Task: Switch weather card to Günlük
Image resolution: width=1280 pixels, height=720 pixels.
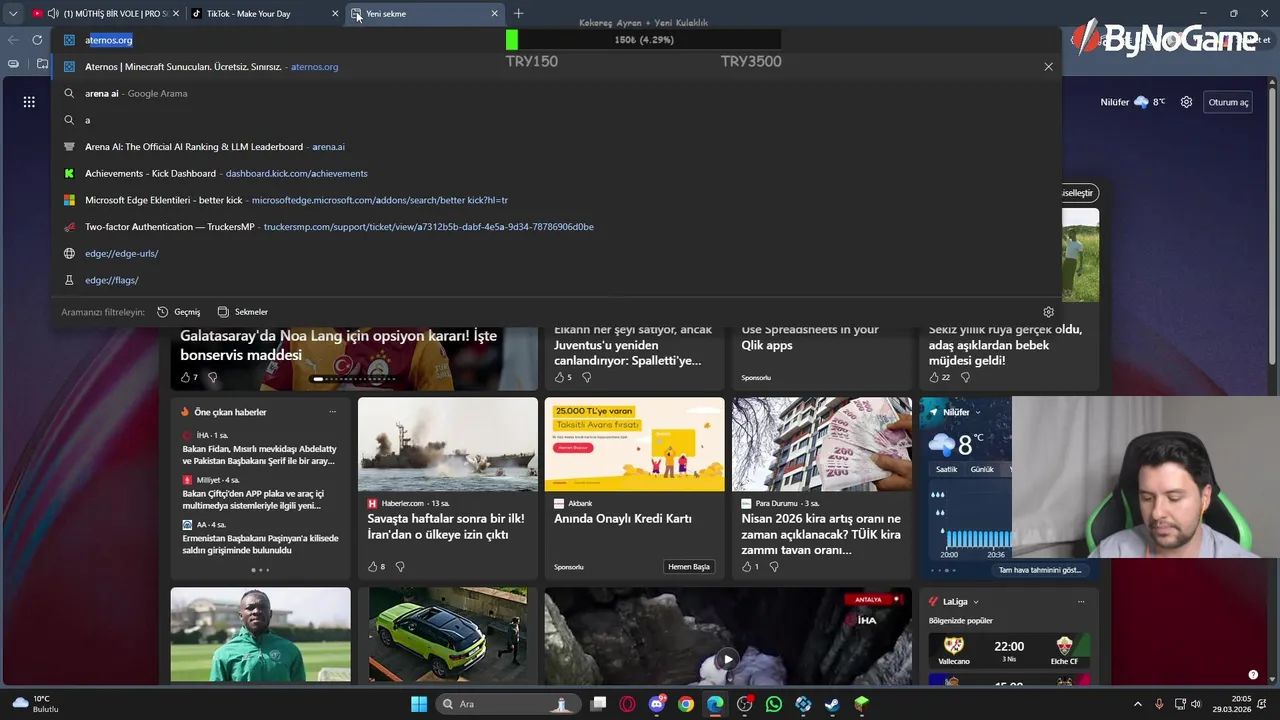Action: [982, 469]
